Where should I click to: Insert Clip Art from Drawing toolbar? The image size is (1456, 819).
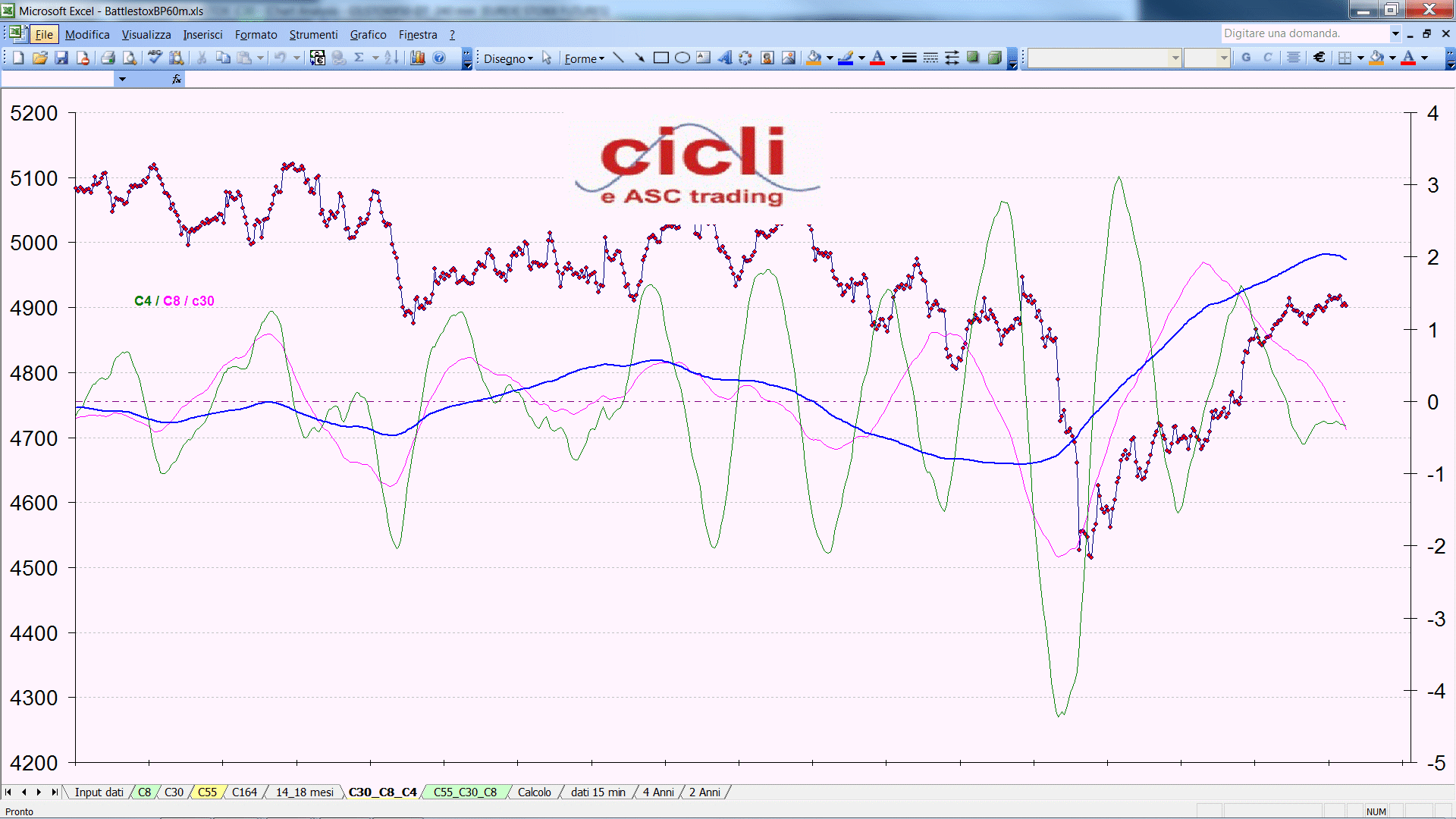click(767, 58)
